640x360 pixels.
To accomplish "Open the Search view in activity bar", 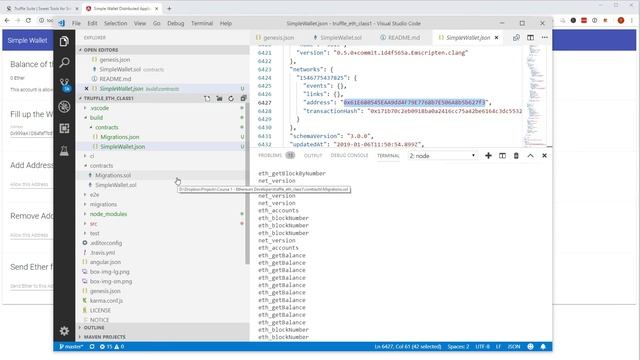I will click(64, 62).
